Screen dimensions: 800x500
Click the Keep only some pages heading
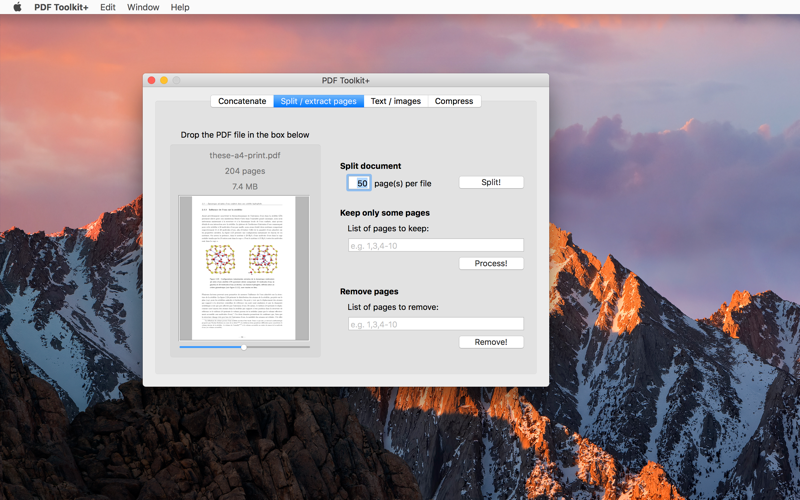click(x=385, y=213)
